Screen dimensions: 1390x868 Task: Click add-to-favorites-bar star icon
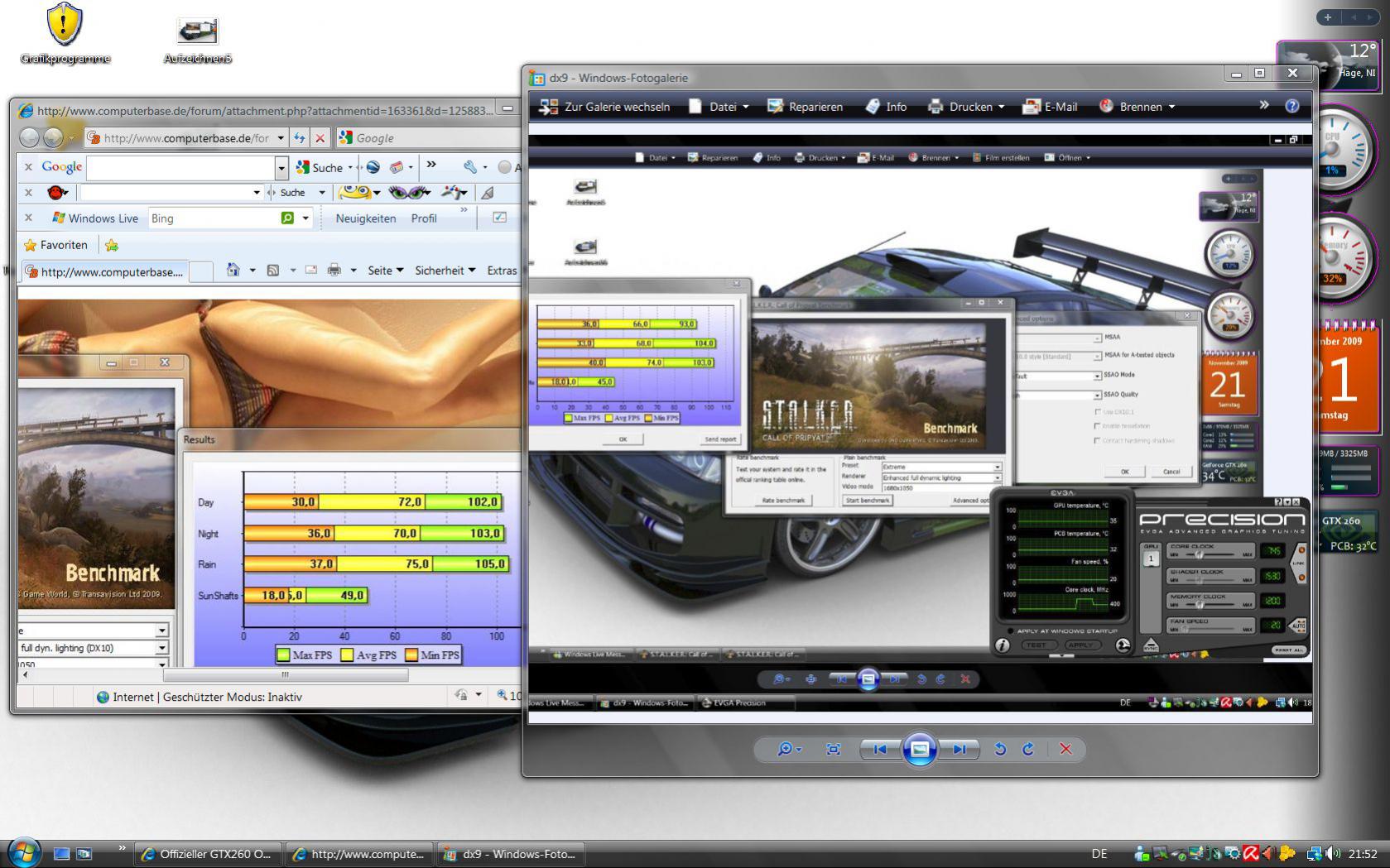pyautogui.click(x=112, y=245)
